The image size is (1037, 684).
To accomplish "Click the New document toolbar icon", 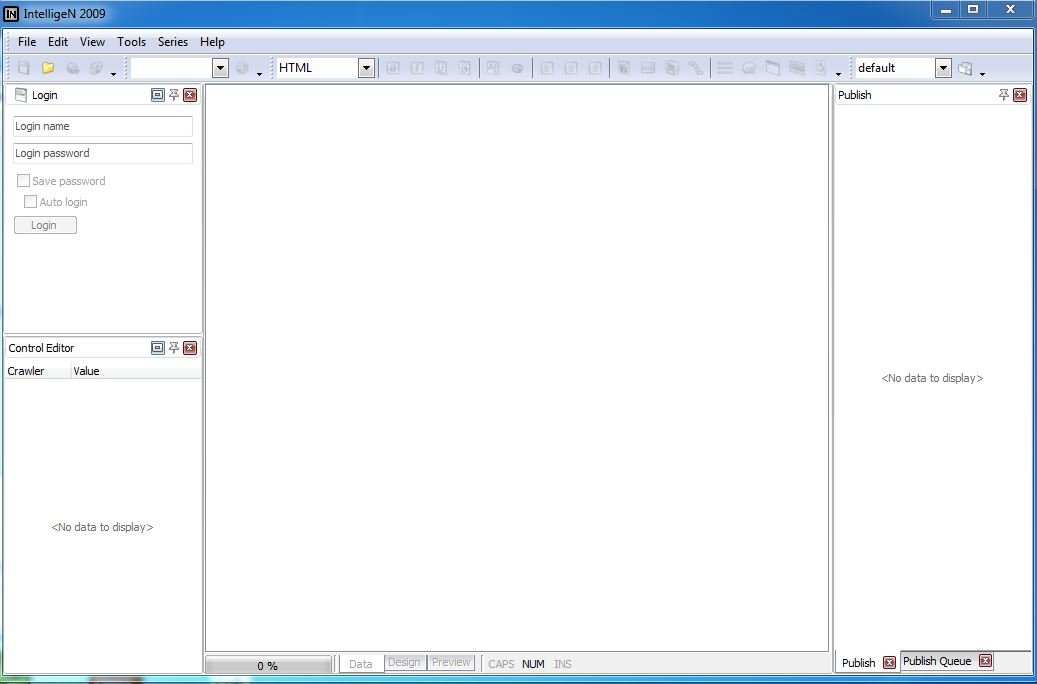I will pyautogui.click(x=23, y=68).
